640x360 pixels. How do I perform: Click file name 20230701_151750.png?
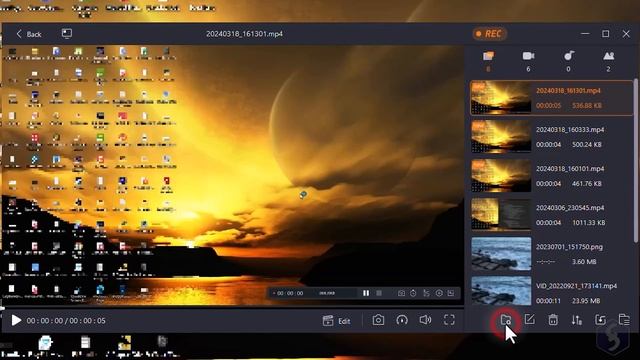[x=569, y=247]
